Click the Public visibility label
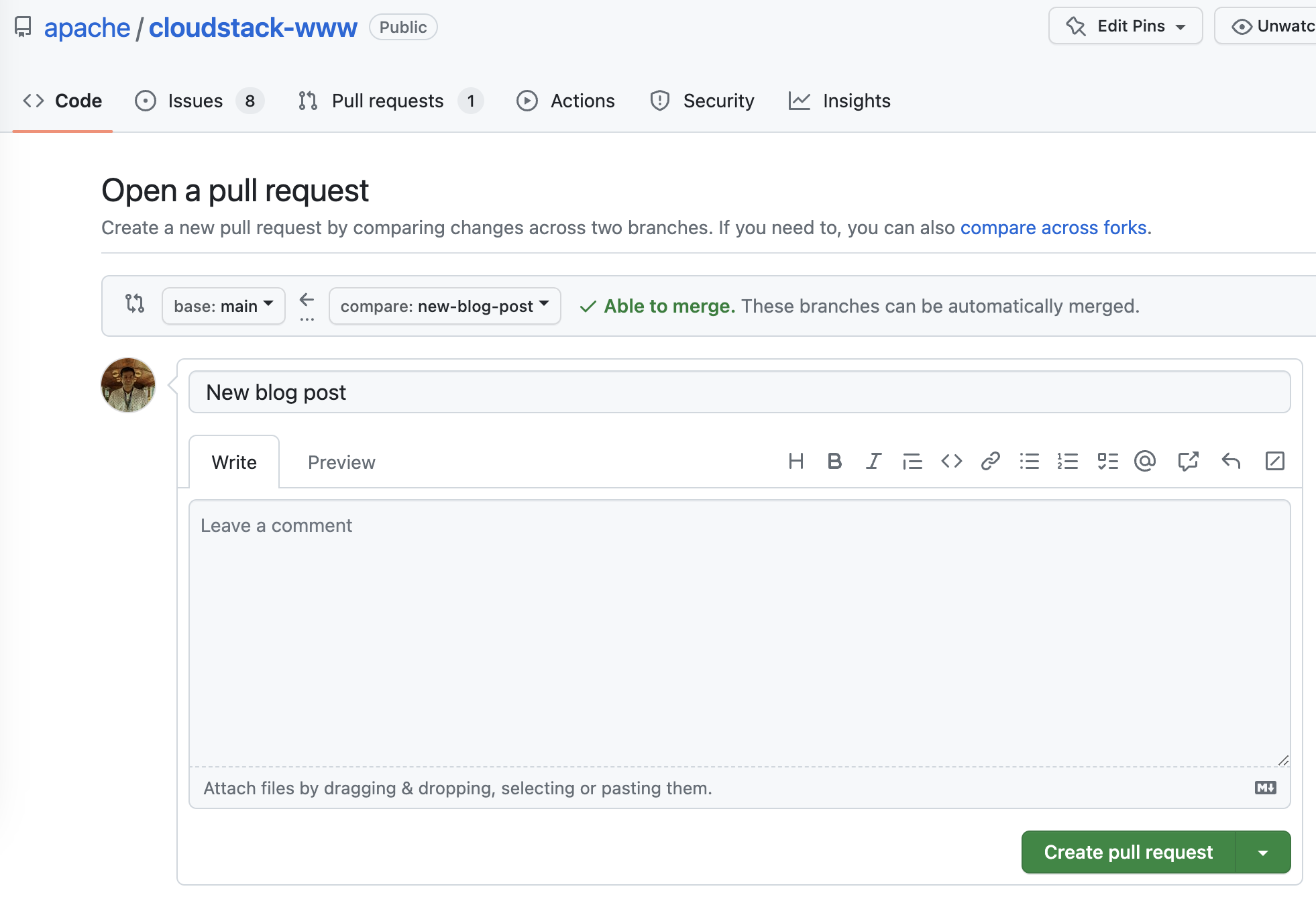Image resolution: width=1316 pixels, height=903 pixels. (403, 27)
